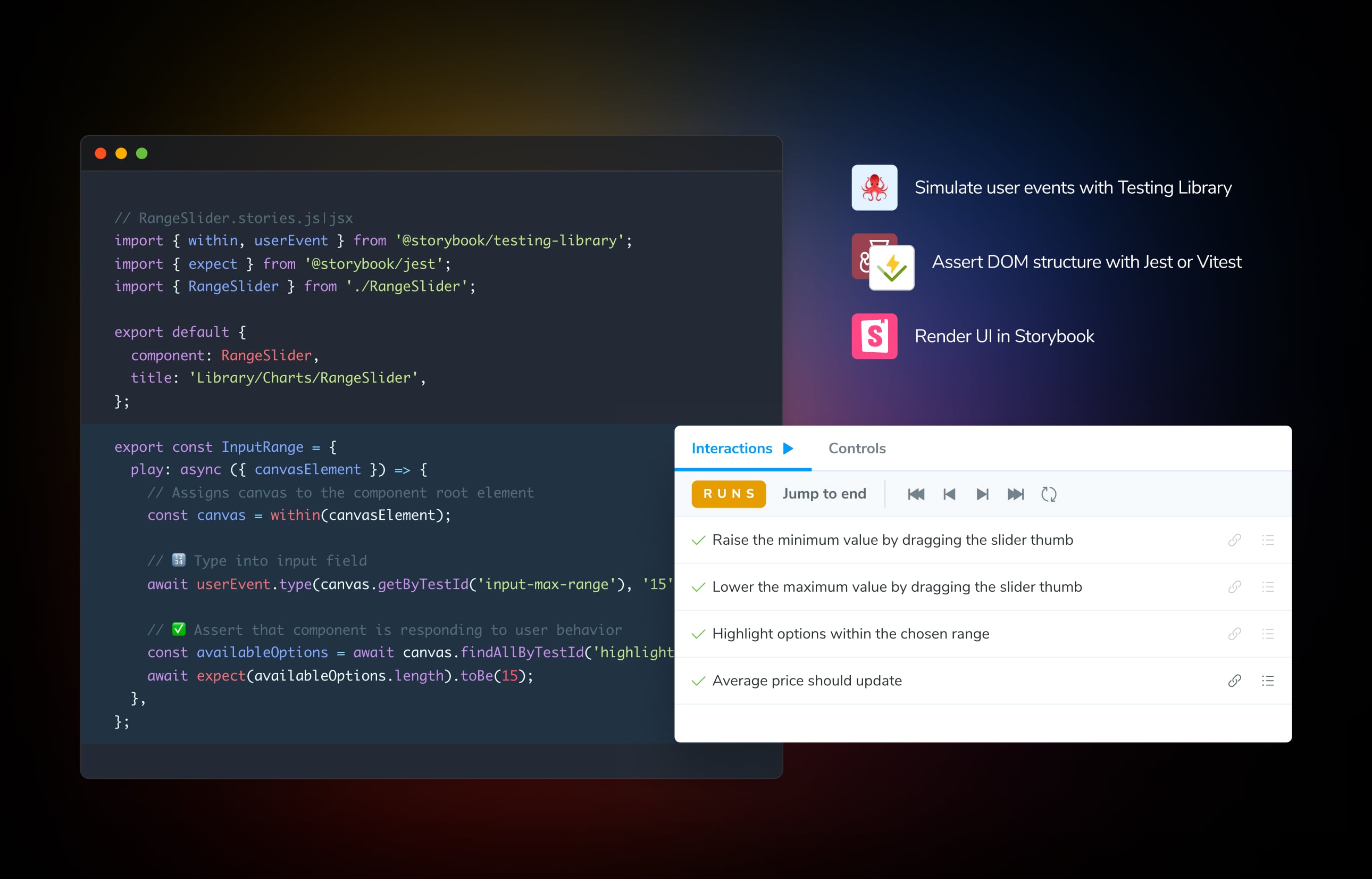Screen dimensions: 1372x879
Task: Select Raise the minimum value interaction row
Action: [x=892, y=540]
